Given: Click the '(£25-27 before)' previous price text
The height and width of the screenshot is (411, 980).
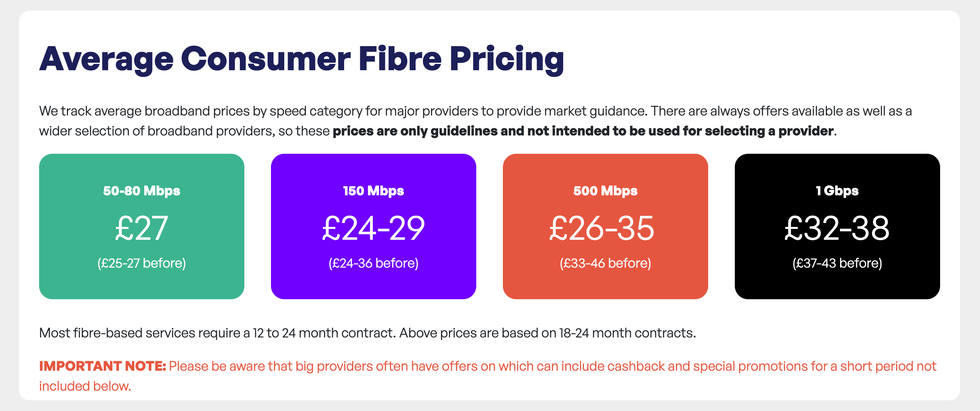Looking at the screenshot, I should point(141,264).
